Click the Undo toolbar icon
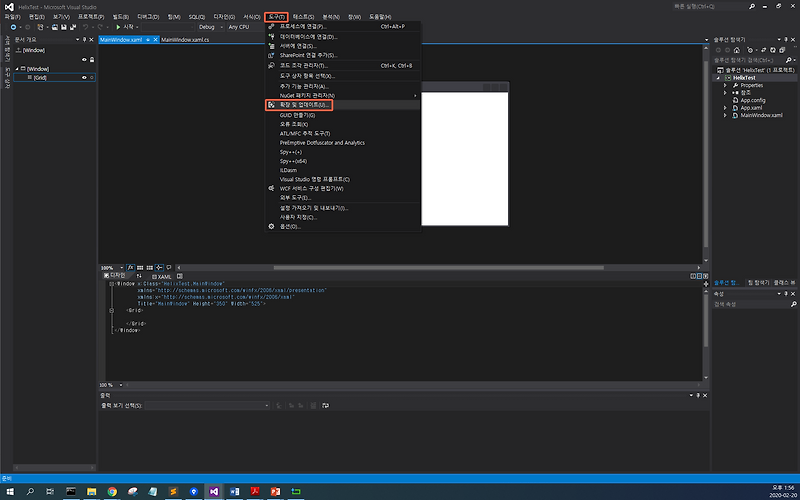 coord(86,27)
